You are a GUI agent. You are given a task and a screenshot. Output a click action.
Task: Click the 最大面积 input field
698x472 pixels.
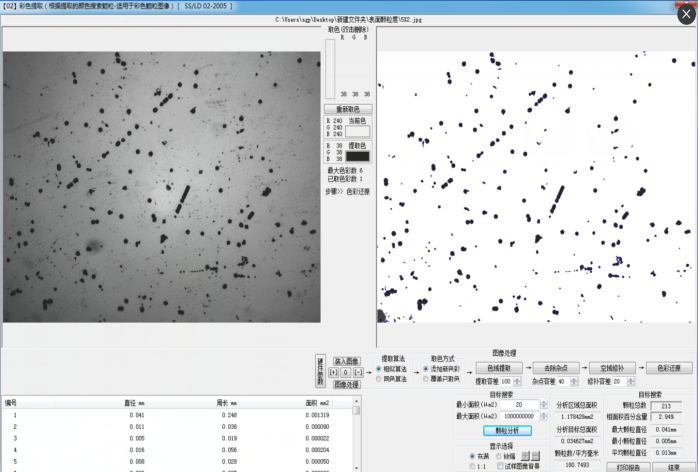[520, 415]
